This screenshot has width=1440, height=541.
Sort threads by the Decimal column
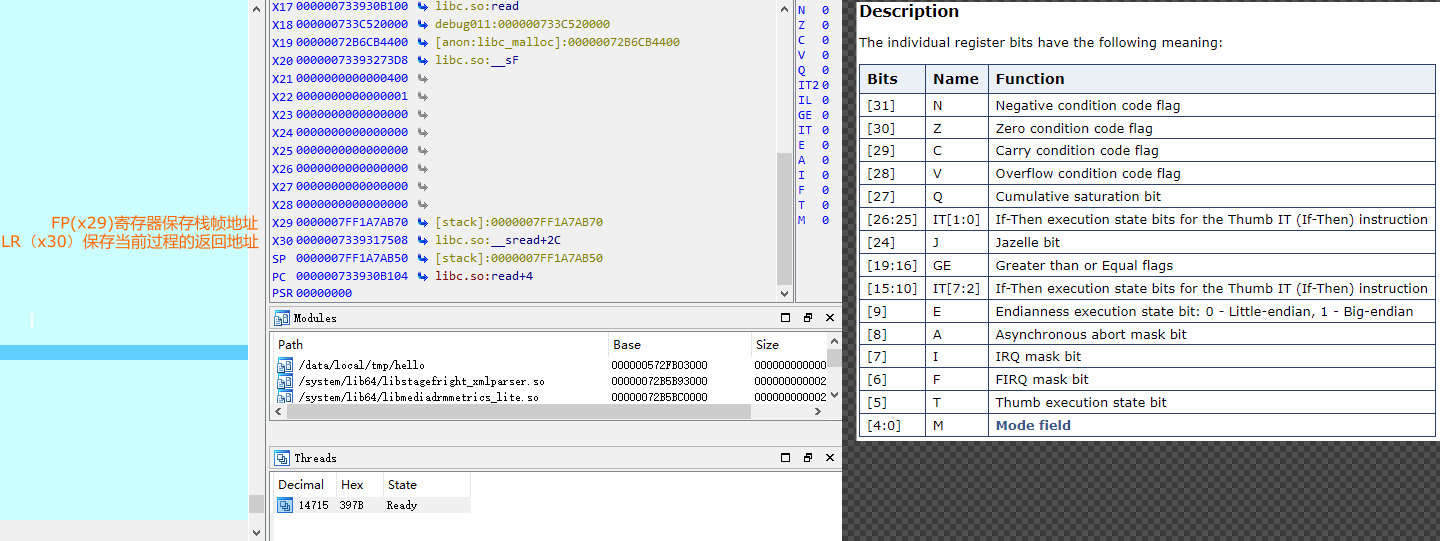coord(303,484)
